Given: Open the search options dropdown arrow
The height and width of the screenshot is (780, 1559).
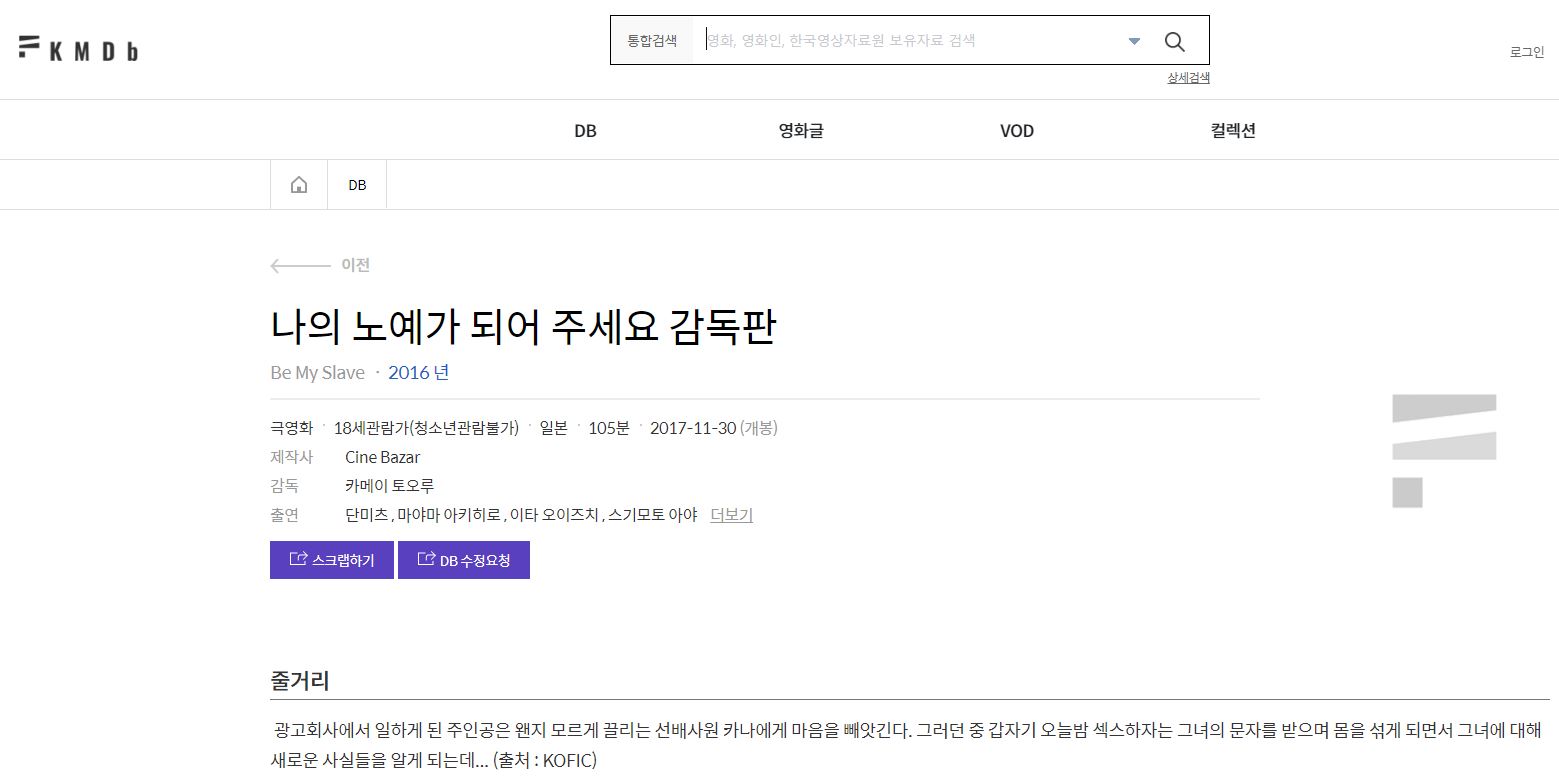Looking at the screenshot, I should (1134, 41).
